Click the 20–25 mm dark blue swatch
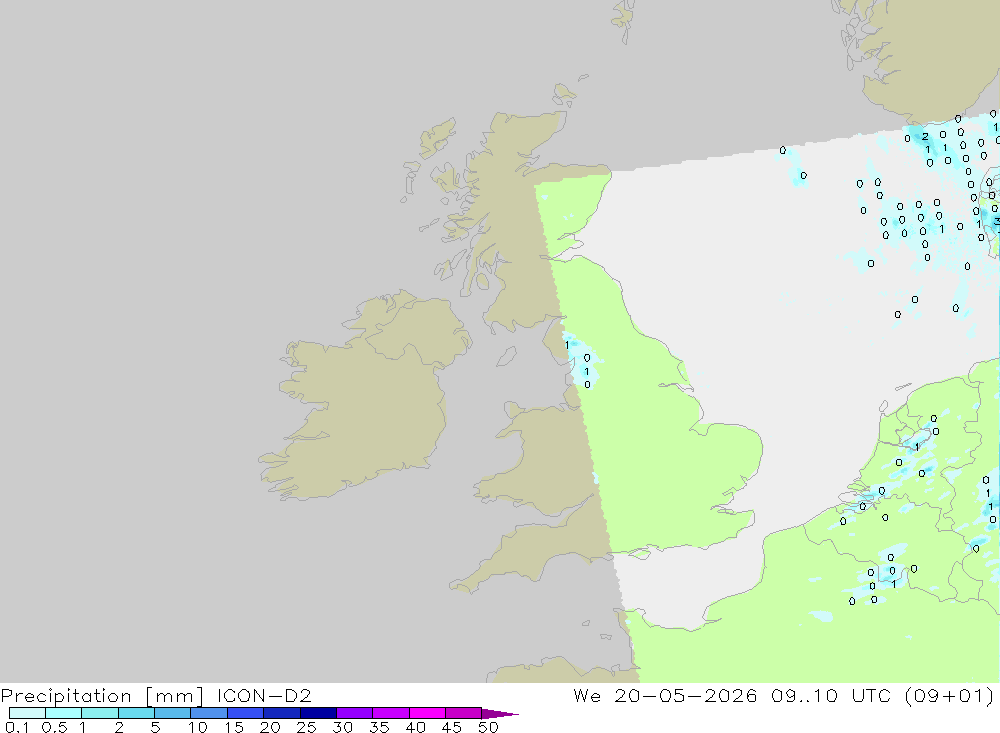The height and width of the screenshot is (733, 1000). pyautogui.click(x=282, y=713)
